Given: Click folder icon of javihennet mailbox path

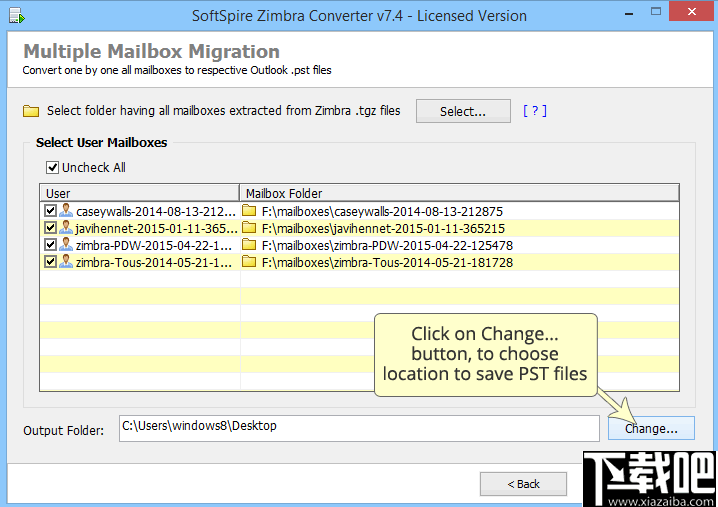Looking at the screenshot, I should click(x=249, y=228).
